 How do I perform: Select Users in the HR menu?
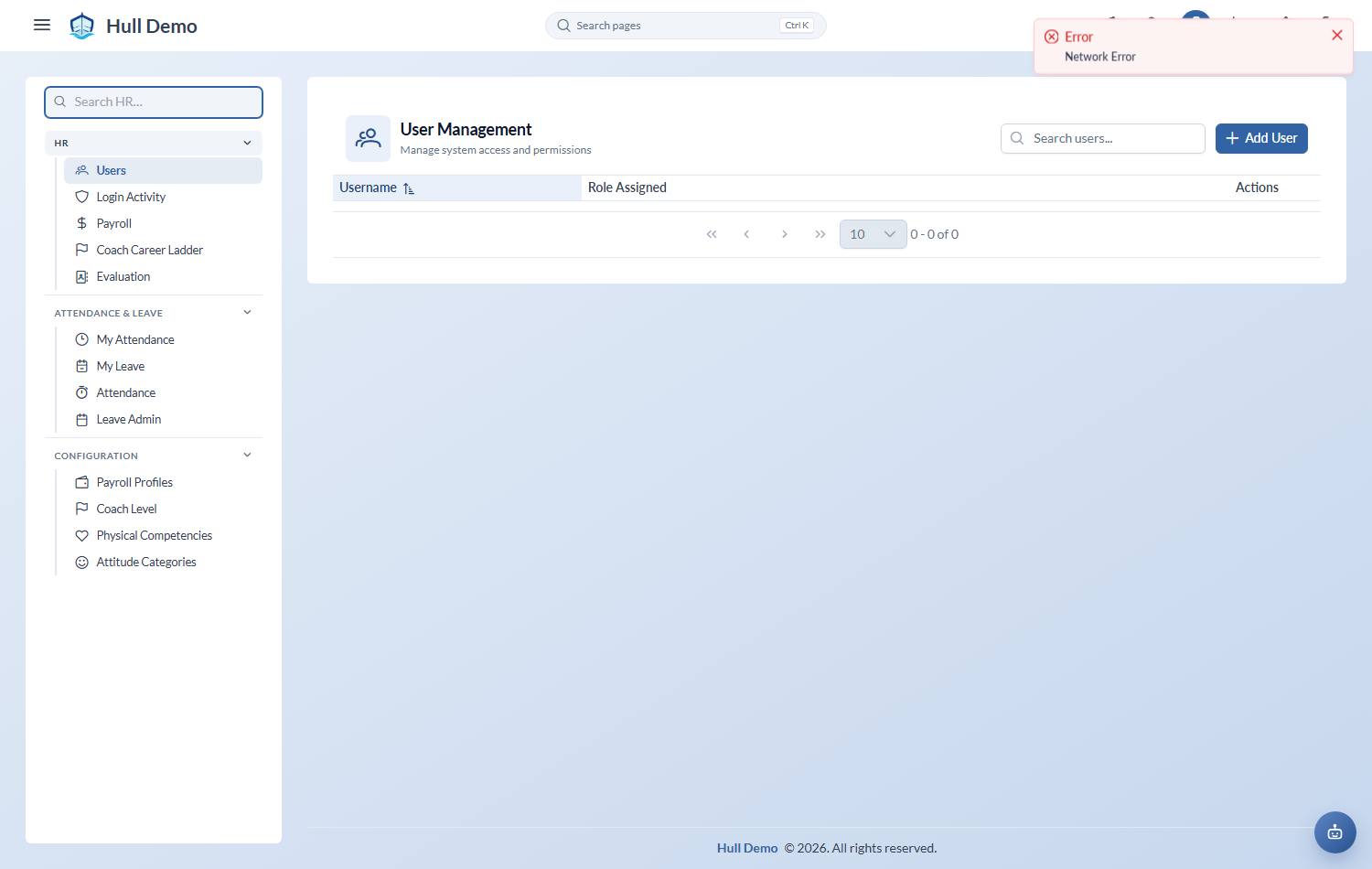point(163,170)
